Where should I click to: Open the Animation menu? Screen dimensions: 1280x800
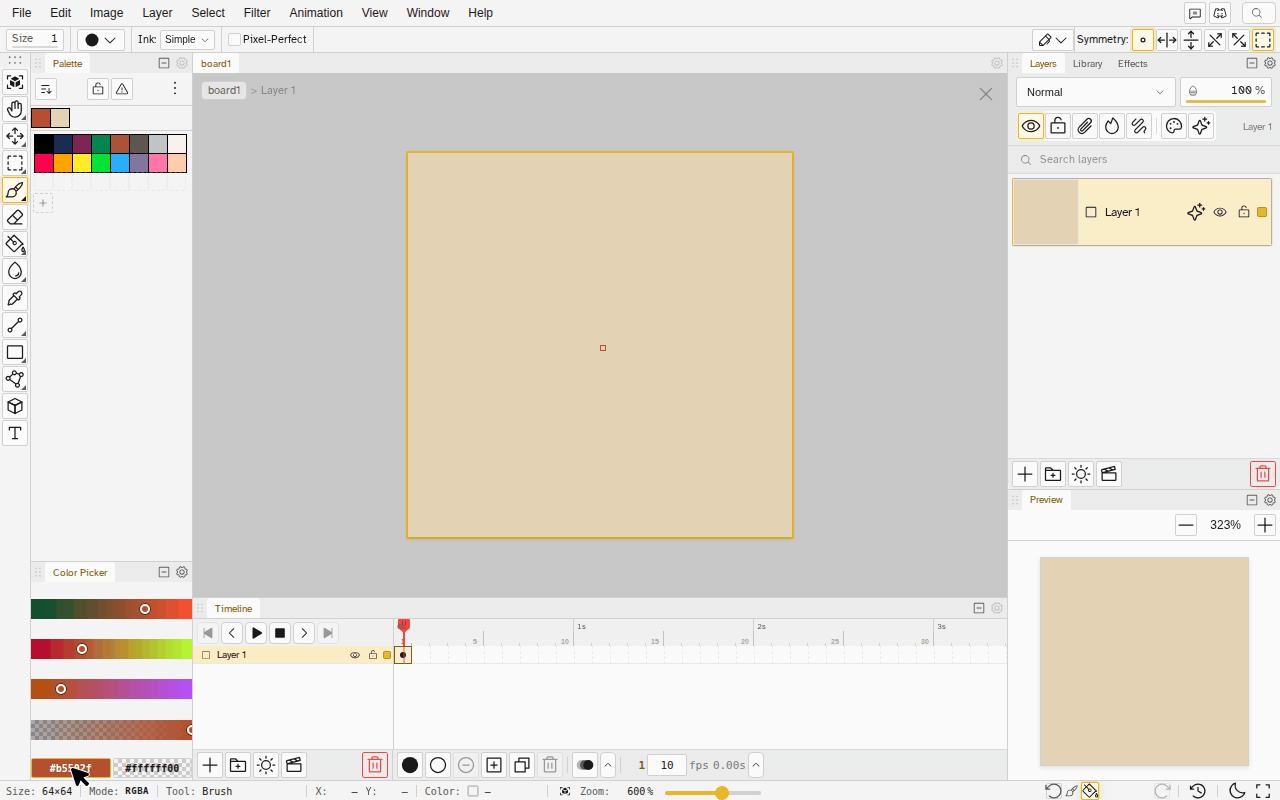pyautogui.click(x=316, y=13)
